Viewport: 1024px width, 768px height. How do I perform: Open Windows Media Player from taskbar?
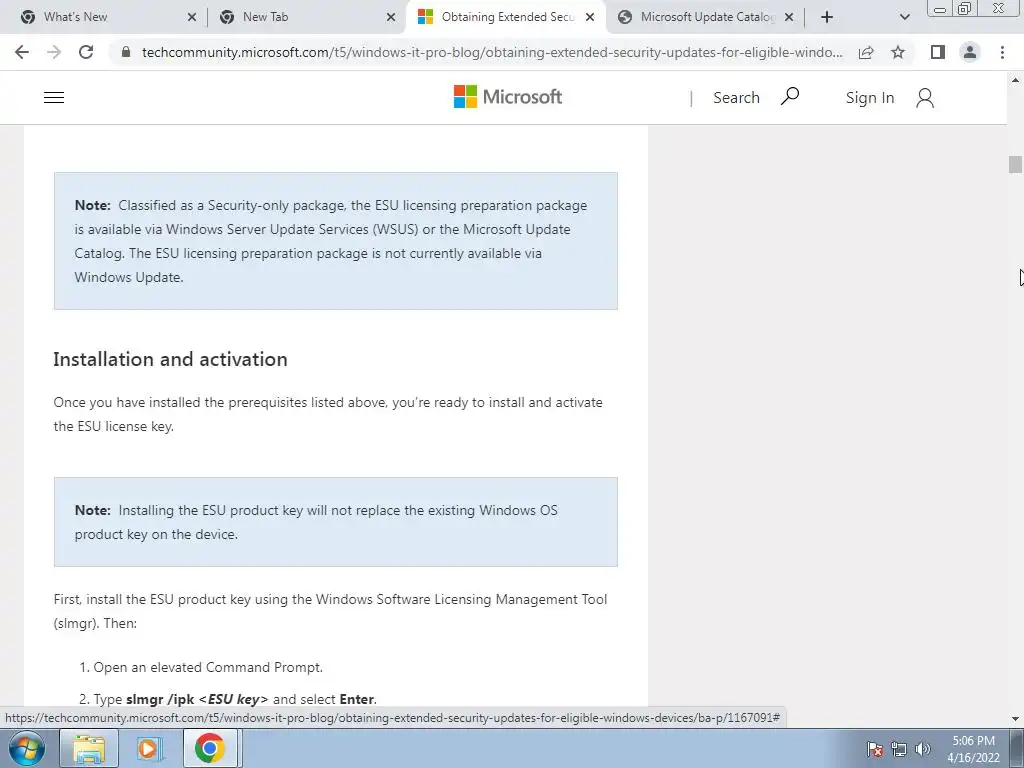coord(148,748)
